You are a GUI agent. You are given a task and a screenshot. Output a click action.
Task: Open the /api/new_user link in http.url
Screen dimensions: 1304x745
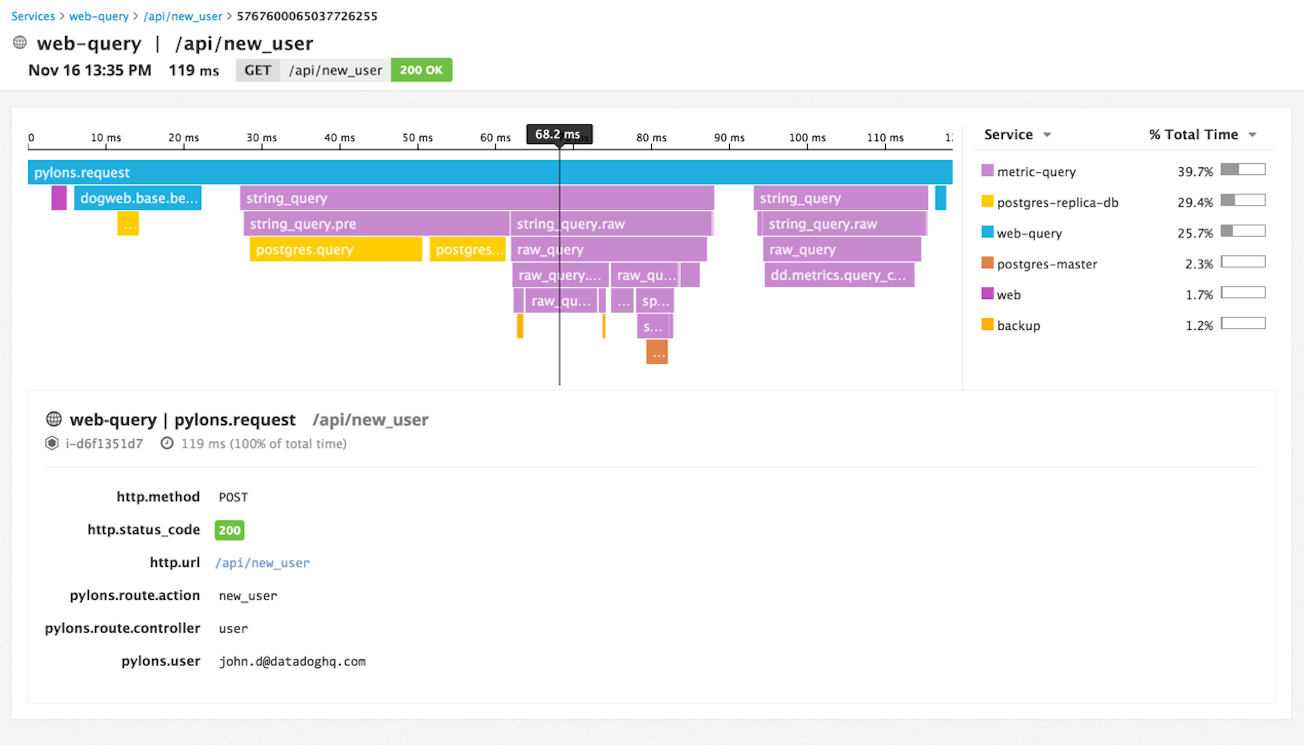point(262,562)
